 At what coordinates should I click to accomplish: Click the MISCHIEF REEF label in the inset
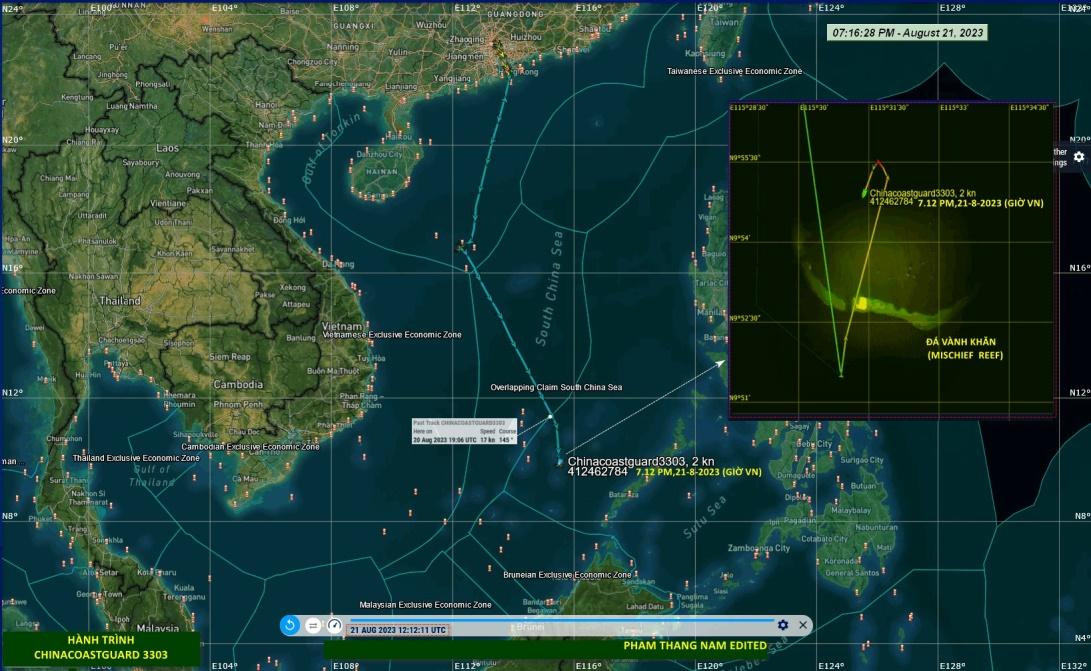pyautogui.click(x=965, y=355)
